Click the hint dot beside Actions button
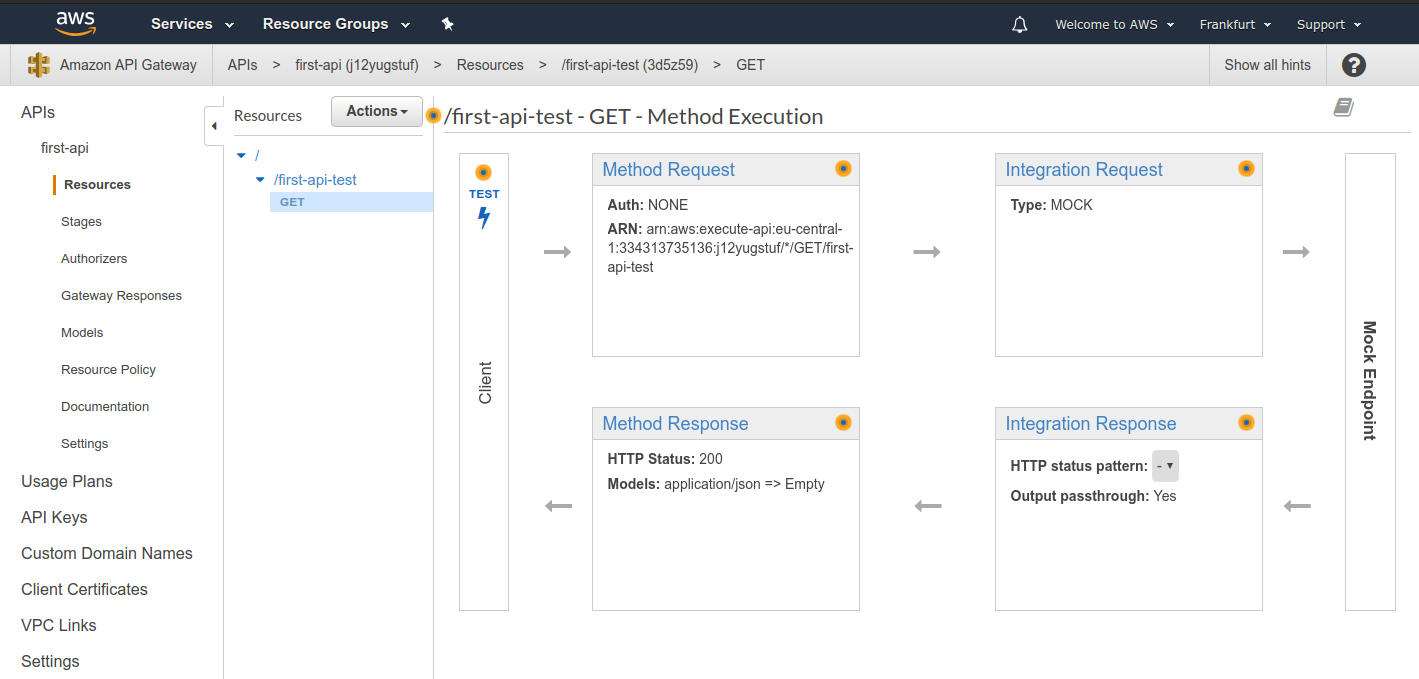Screen dimensions: 1419x679 tap(433, 115)
